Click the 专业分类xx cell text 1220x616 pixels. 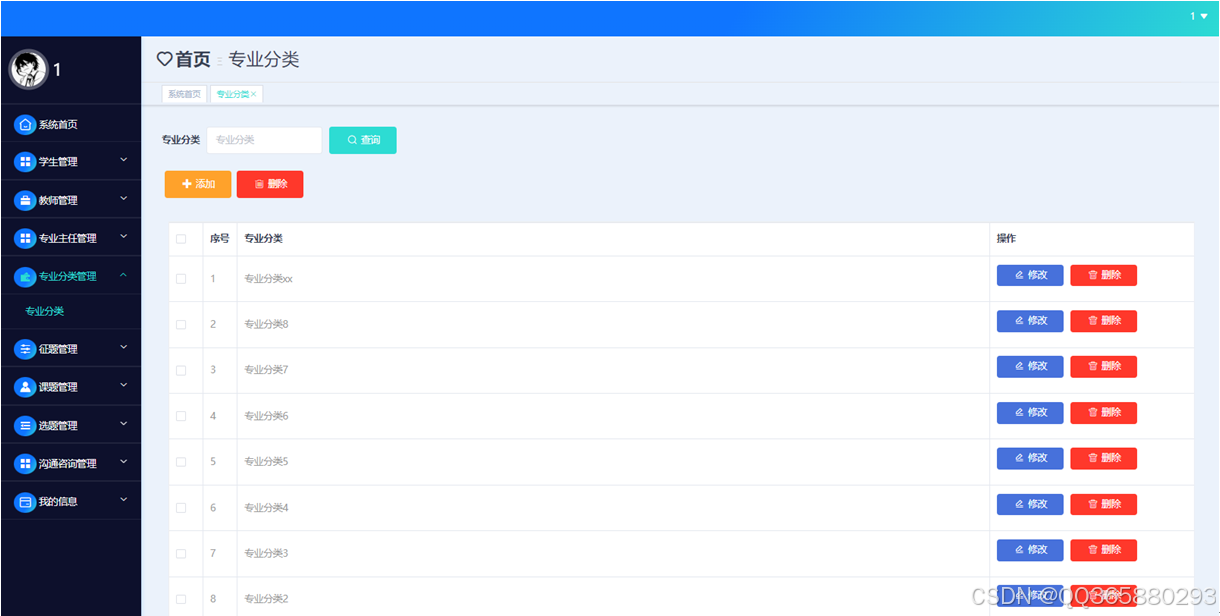point(268,279)
